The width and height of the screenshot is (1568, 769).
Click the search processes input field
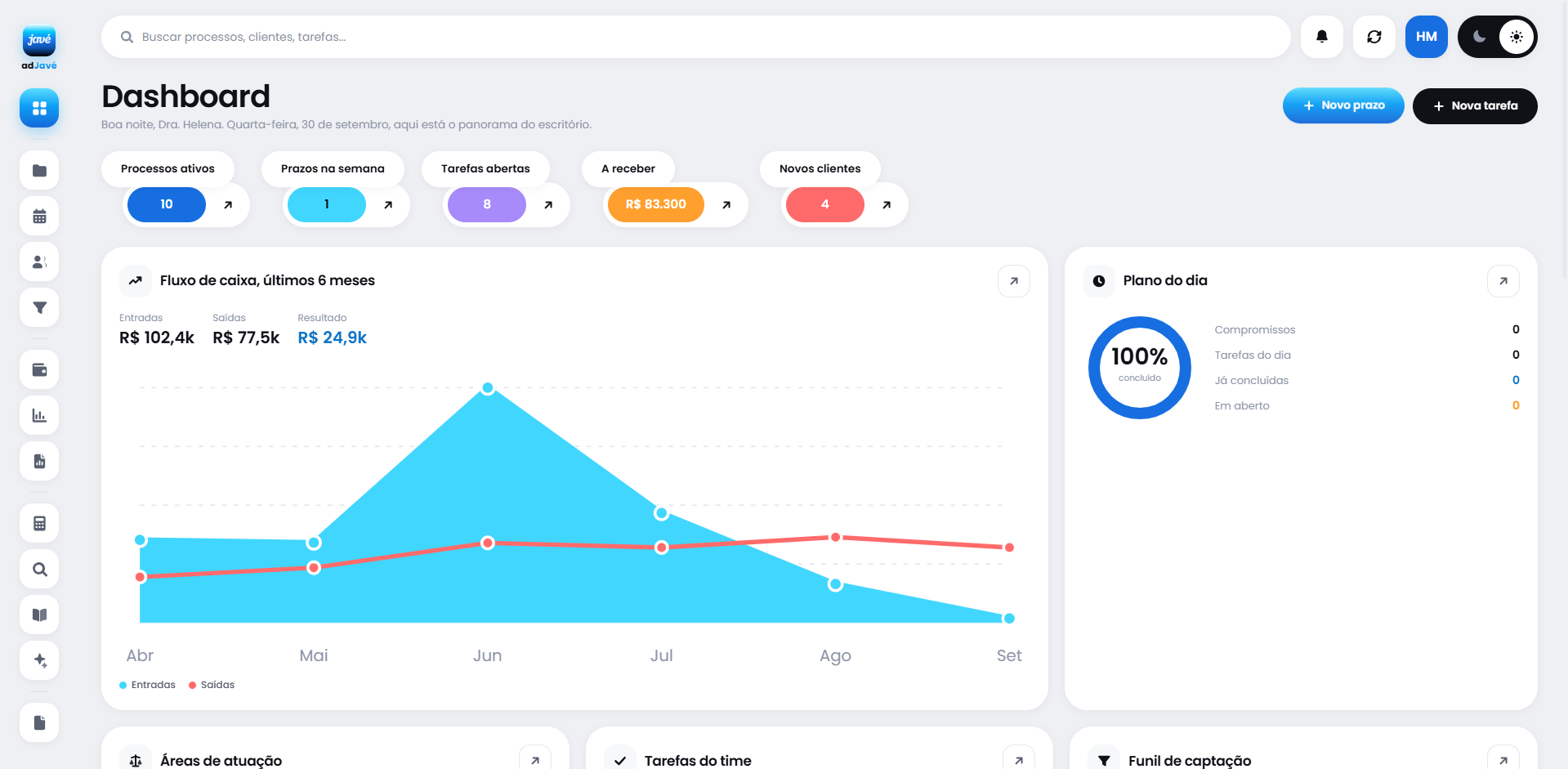696,37
